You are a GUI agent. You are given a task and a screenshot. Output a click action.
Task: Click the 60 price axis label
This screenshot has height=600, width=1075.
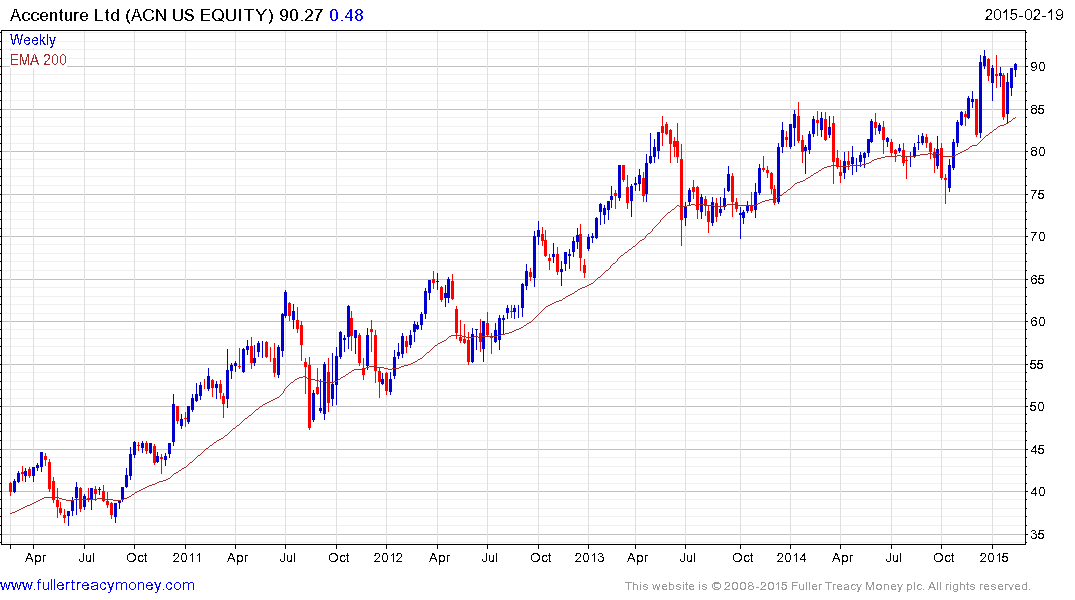tap(1038, 322)
